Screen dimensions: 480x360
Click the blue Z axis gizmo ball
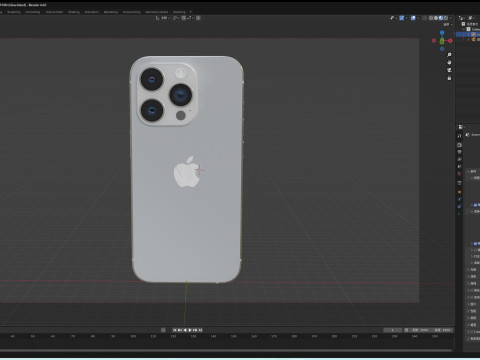pyautogui.click(x=442, y=33)
